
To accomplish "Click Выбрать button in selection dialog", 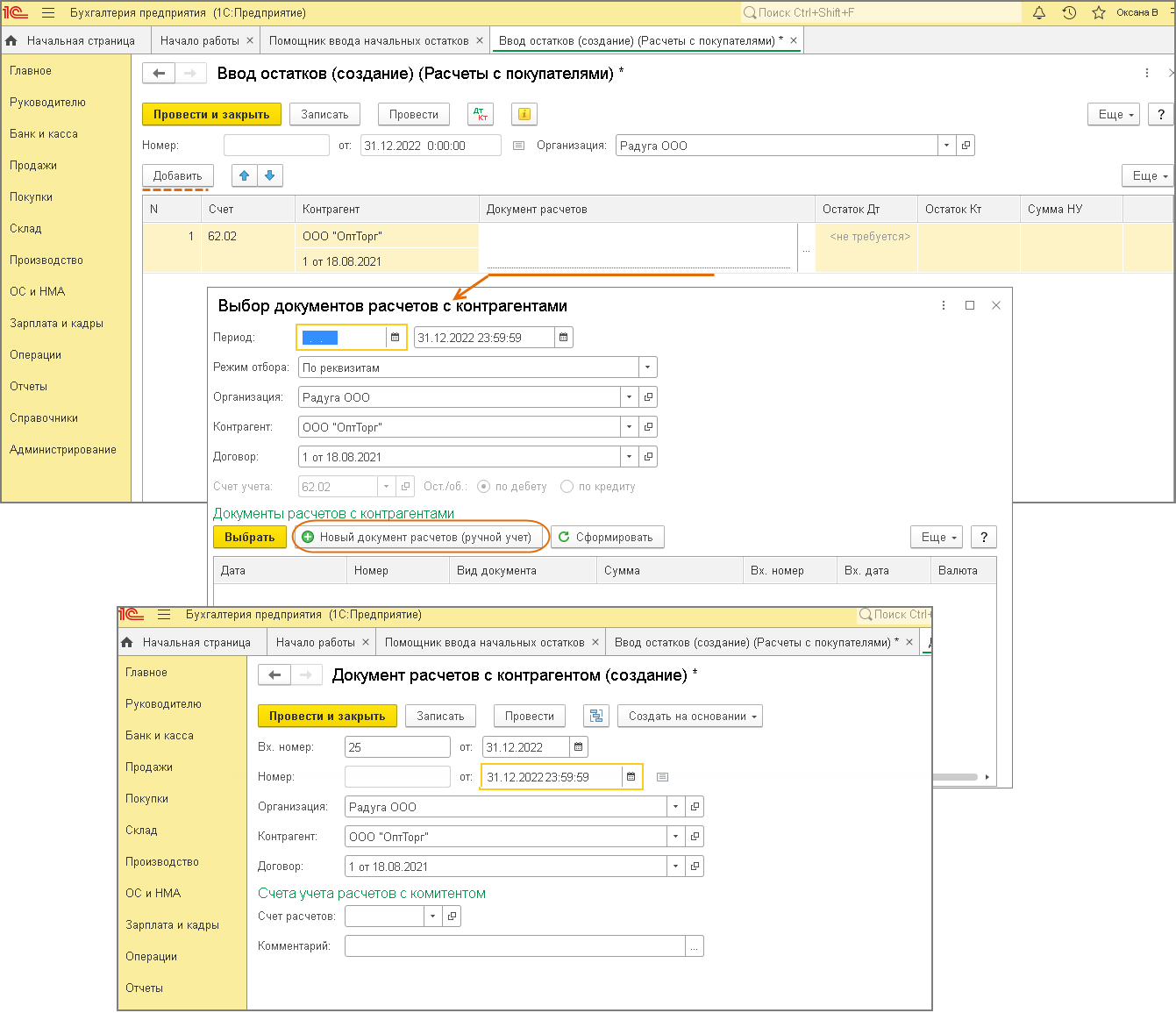I will pos(250,537).
